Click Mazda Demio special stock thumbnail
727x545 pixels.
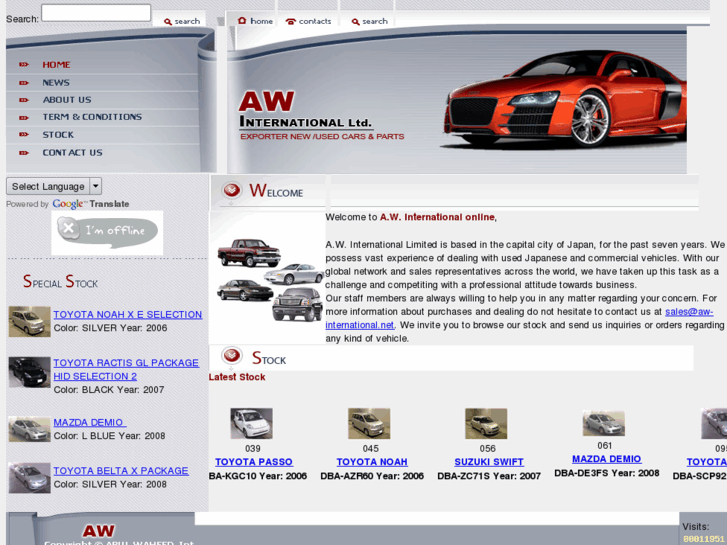(x=30, y=430)
